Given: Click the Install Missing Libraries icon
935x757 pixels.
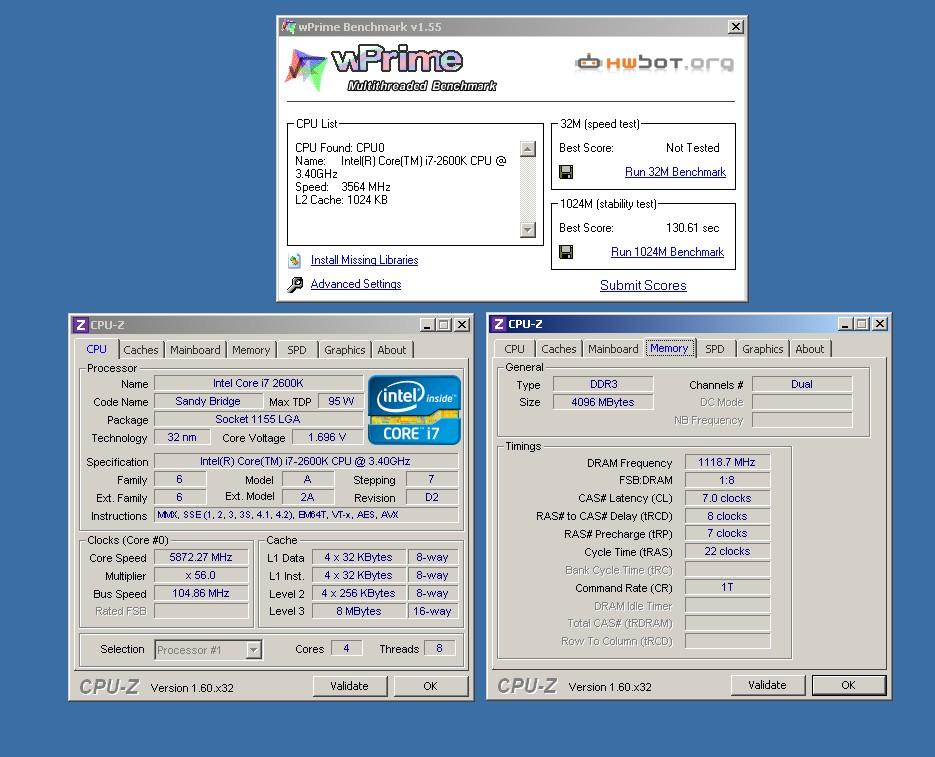Looking at the screenshot, I should pos(295,260).
